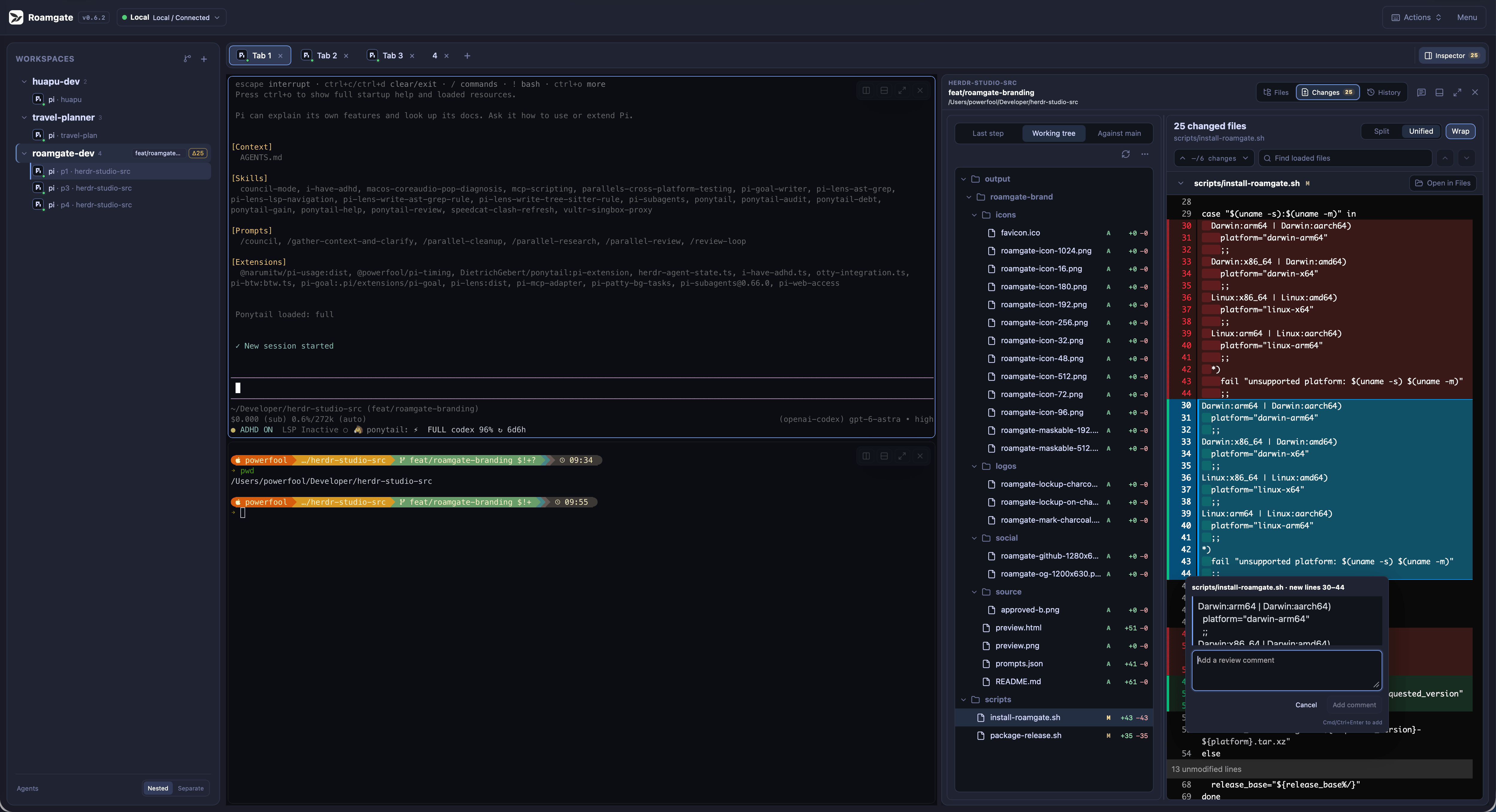
Task: Switch to Tab 3
Action: coord(392,56)
